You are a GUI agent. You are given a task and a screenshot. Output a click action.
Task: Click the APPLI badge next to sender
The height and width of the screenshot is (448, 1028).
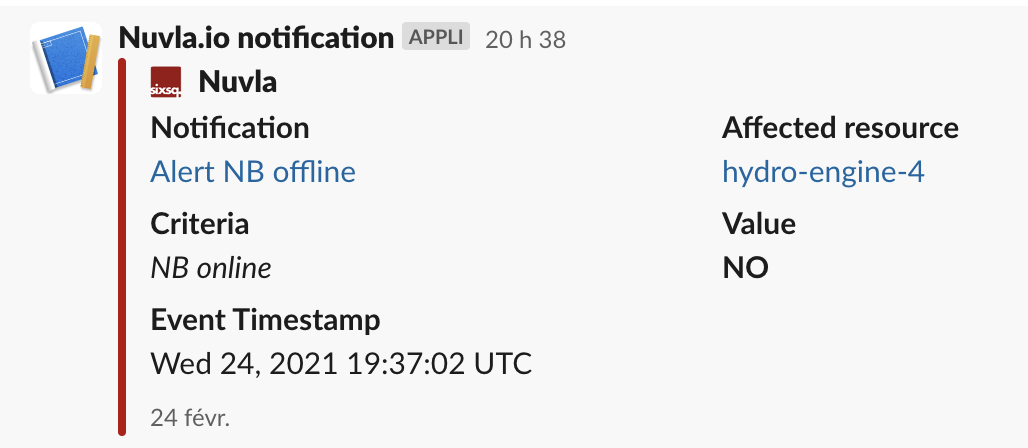[436, 37]
